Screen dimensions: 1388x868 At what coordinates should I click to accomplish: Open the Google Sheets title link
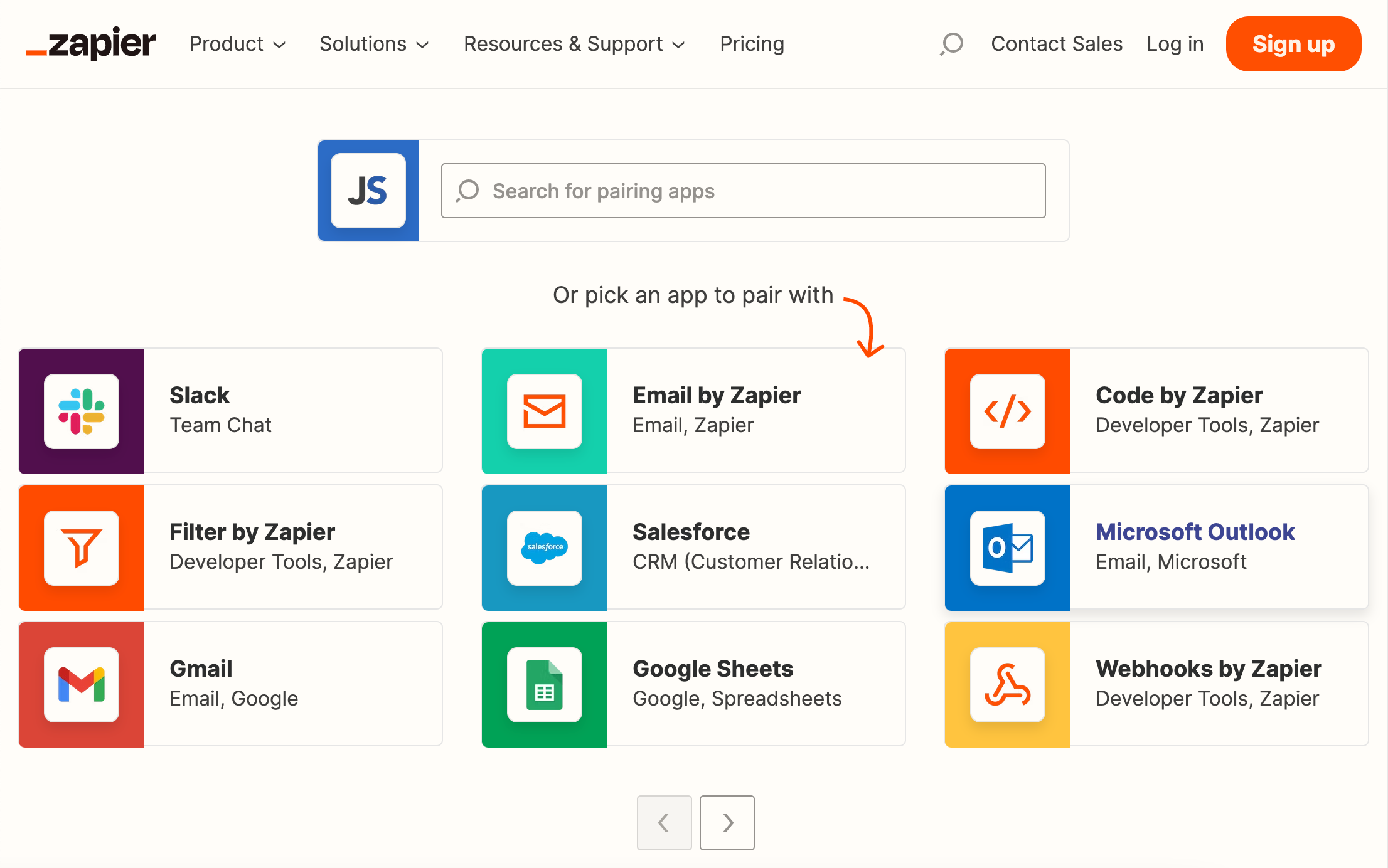pyautogui.click(x=713, y=669)
